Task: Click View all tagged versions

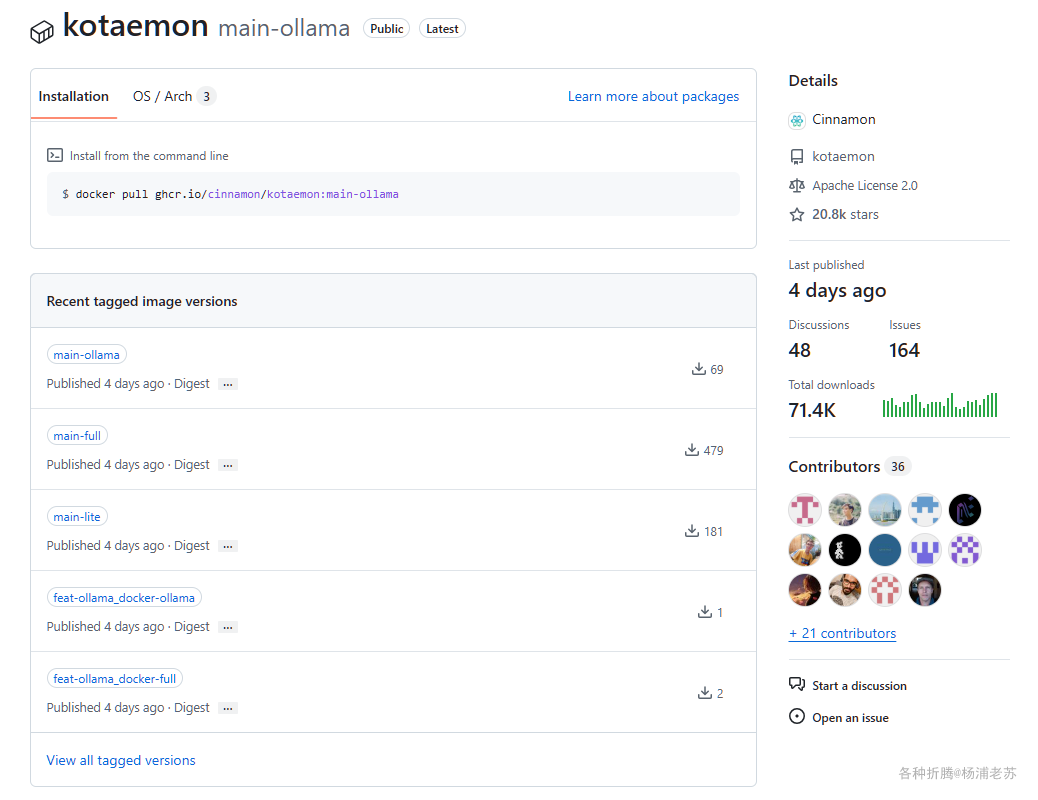Action: click(120, 760)
